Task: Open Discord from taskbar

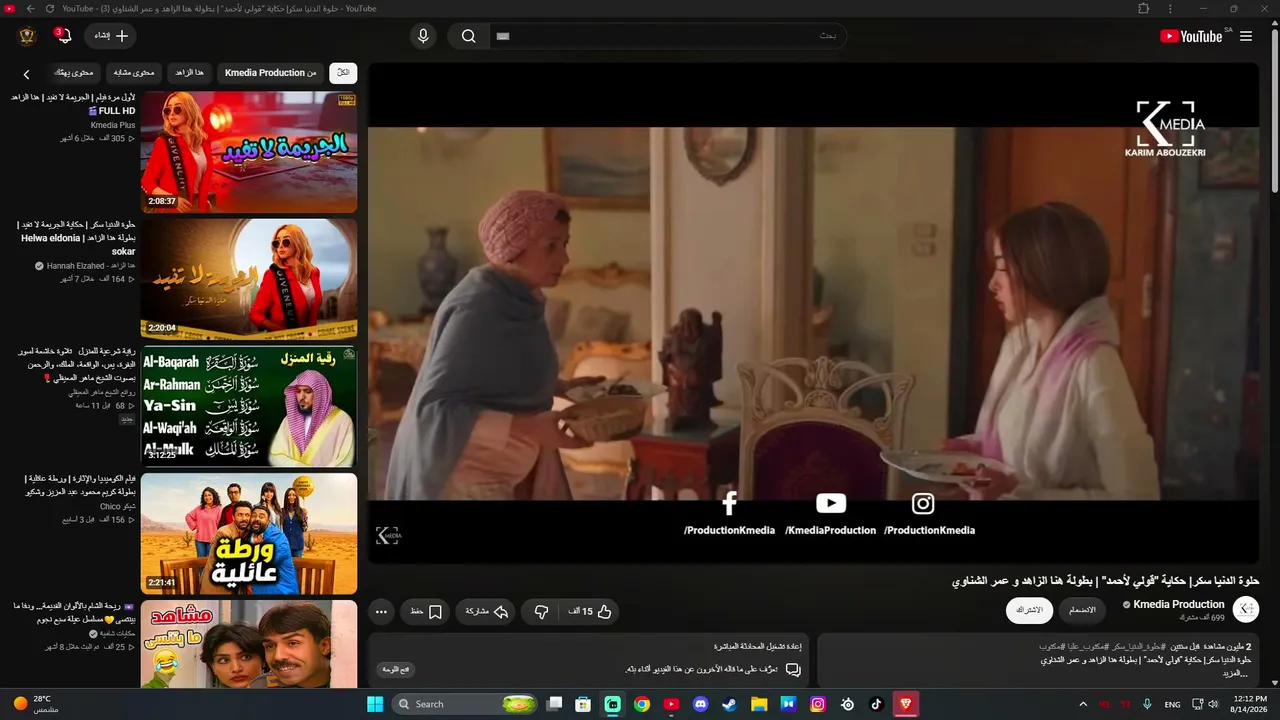Action: point(701,704)
